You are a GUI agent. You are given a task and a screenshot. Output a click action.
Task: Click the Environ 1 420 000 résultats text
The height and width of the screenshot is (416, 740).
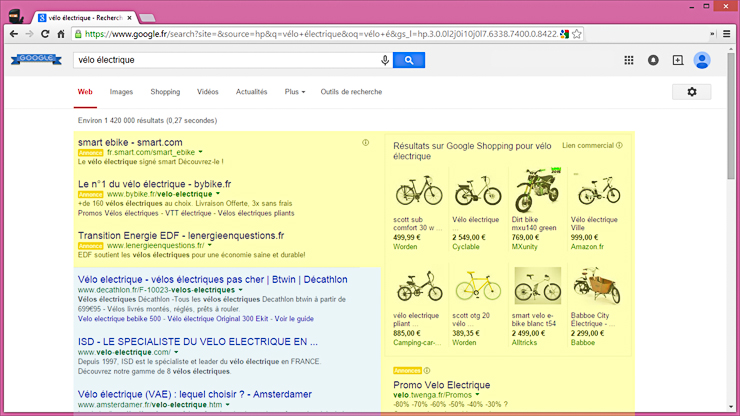coord(147,120)
